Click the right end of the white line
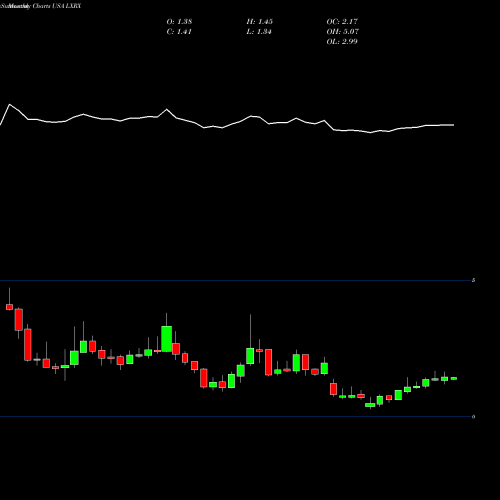500x500 pixels. pos(454,125)
